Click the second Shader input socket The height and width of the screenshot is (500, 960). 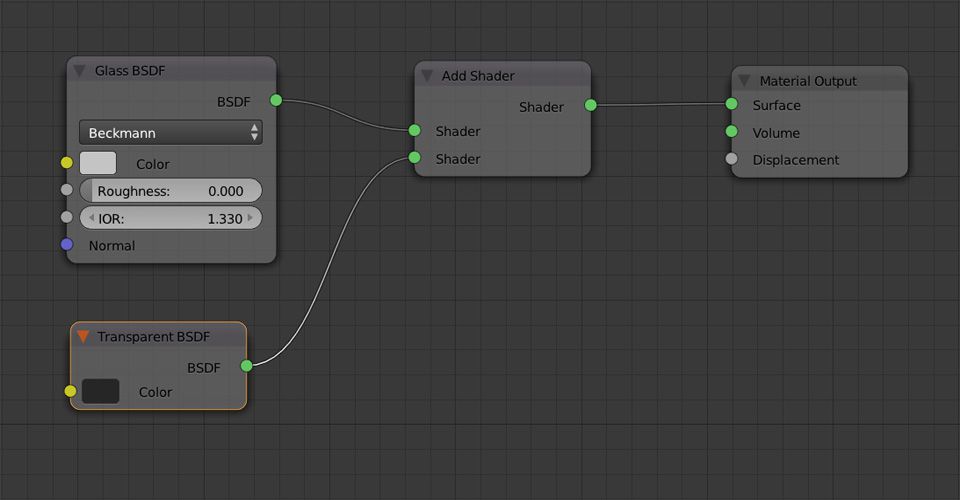point(414,157)
